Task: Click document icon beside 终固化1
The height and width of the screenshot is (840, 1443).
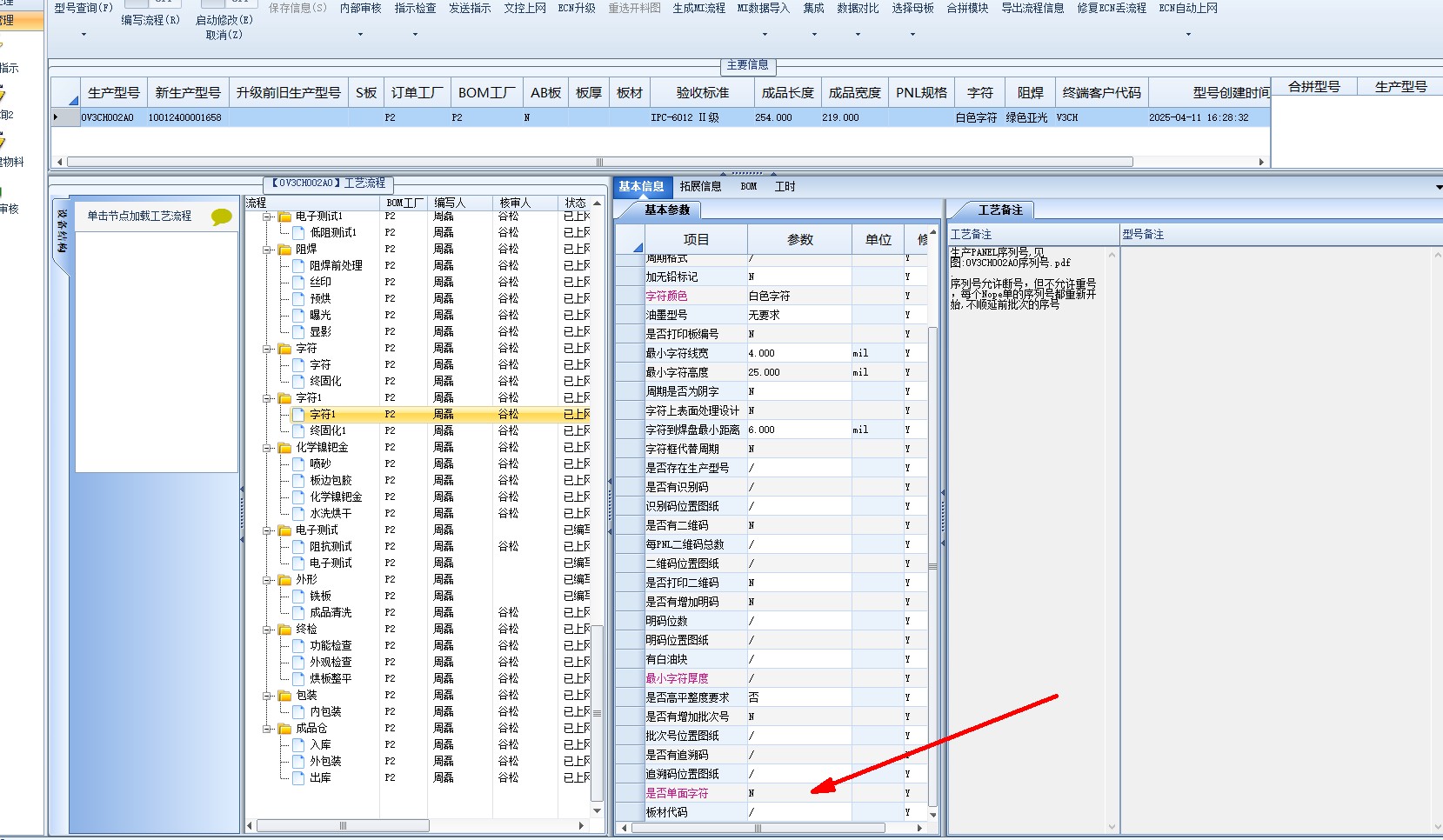Action: (x=298, y=431)
